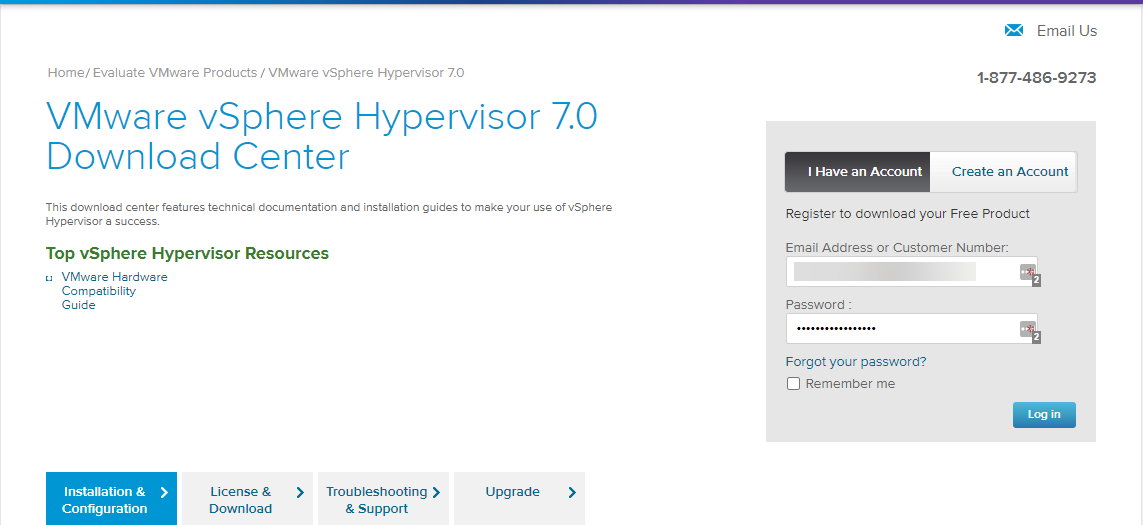Click the Email Us link text
This screenshot has height=525, width=1143.
point(1067,31)
